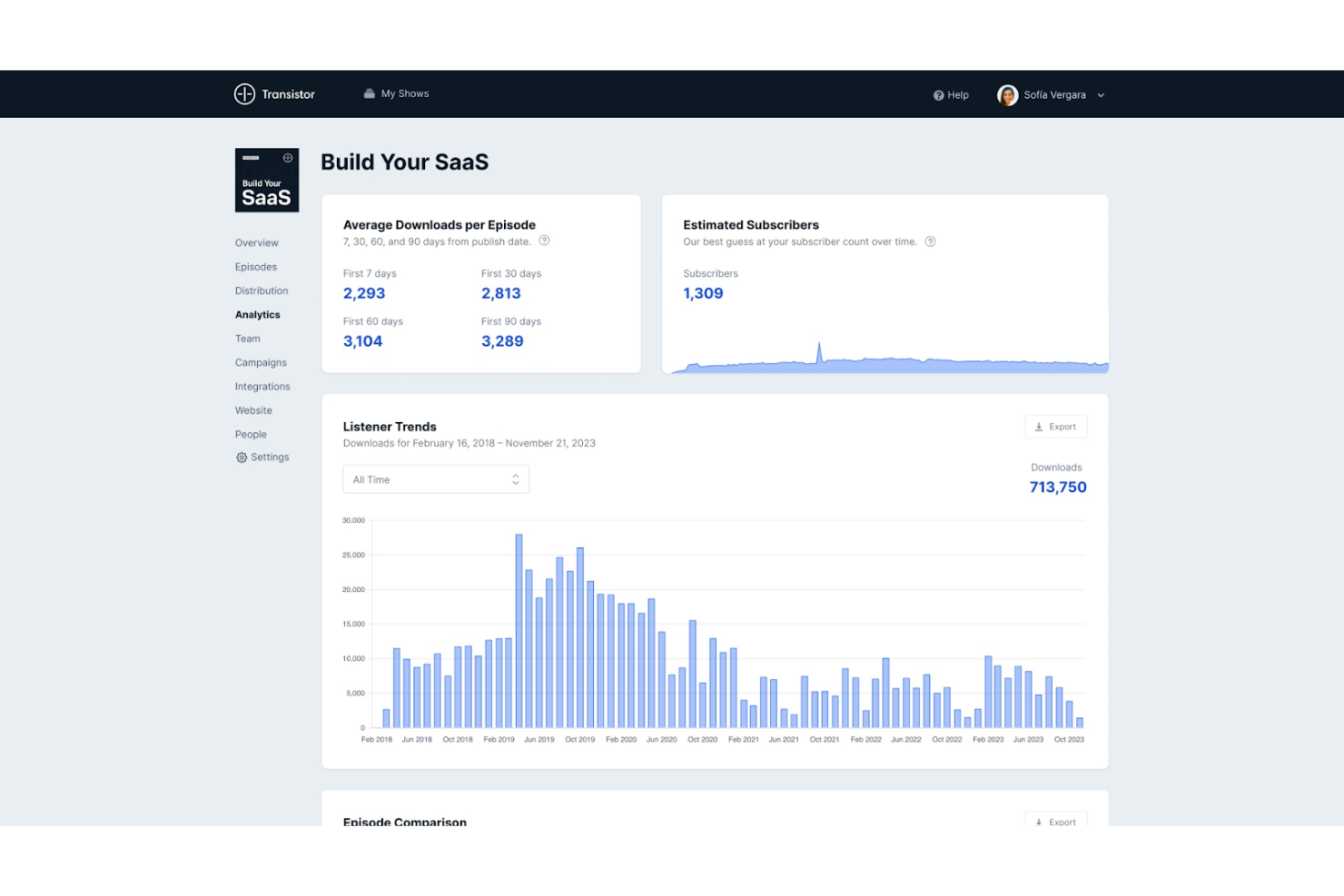Screen dimensions: 1344x896
Task: Expand the user account chevron menu
Action: (x=1101, y=95)
